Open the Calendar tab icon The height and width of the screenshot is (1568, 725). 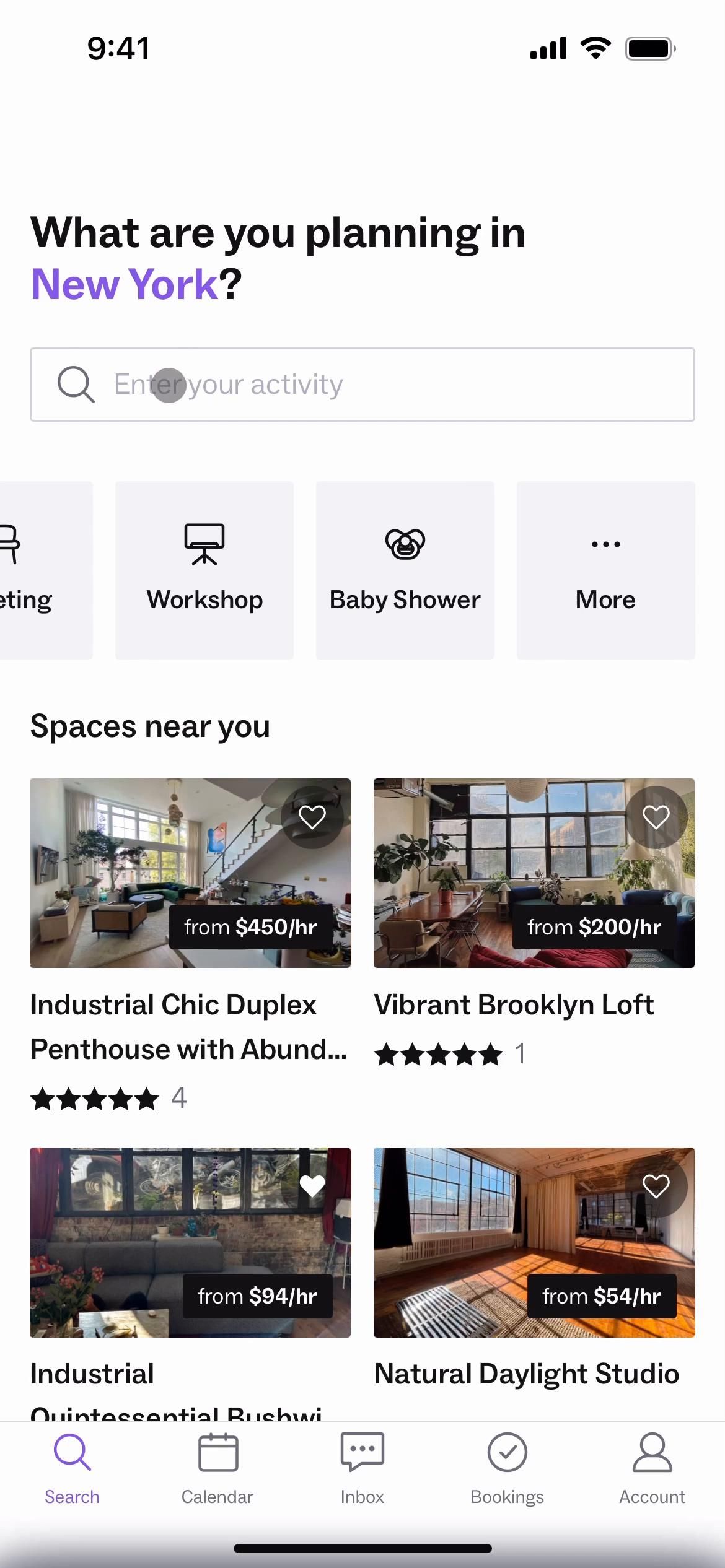pyautogui.click(x=217, y=1452)
